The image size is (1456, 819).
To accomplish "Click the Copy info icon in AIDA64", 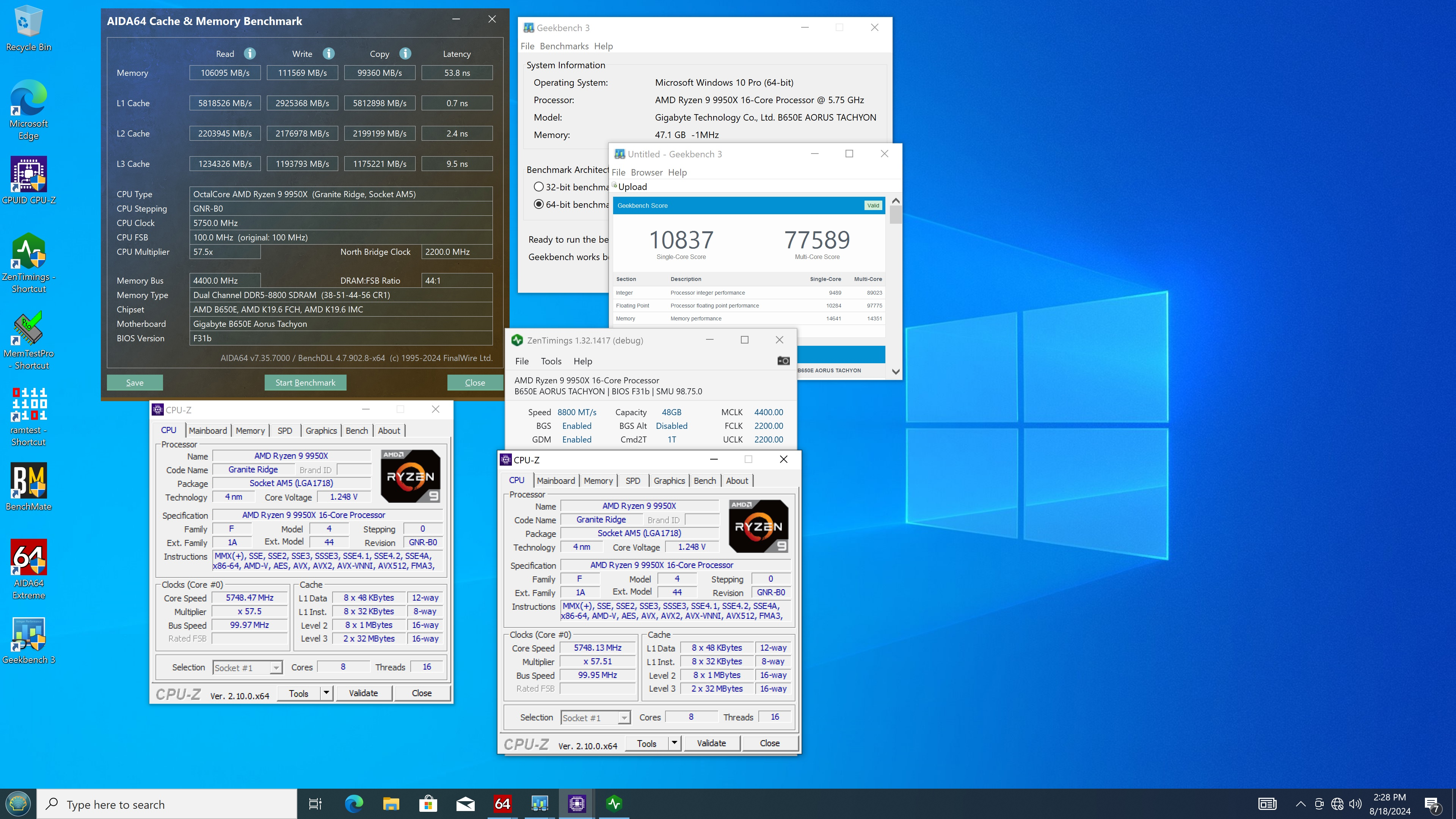I will pos(405,54).
